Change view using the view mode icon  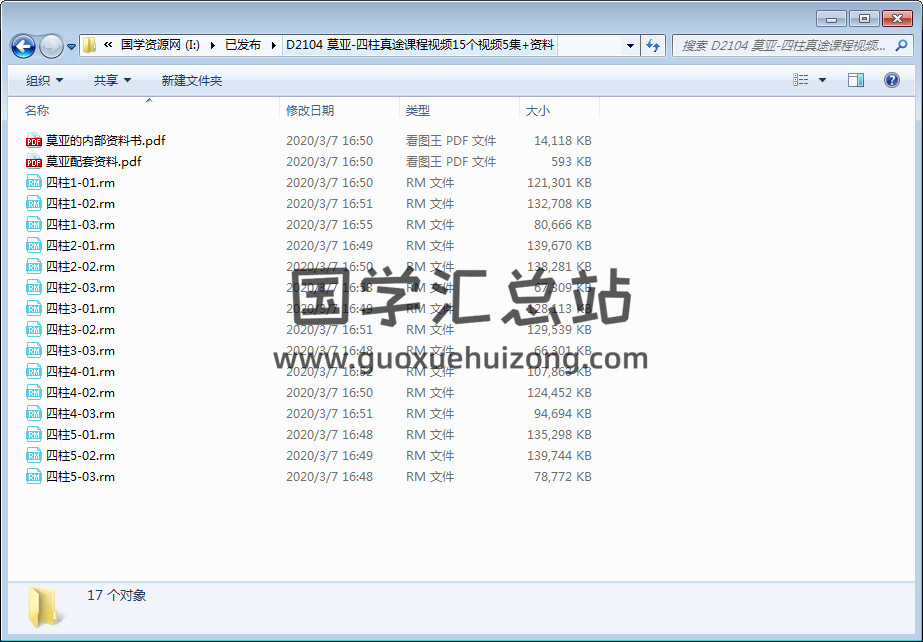(x=801, y=79)
